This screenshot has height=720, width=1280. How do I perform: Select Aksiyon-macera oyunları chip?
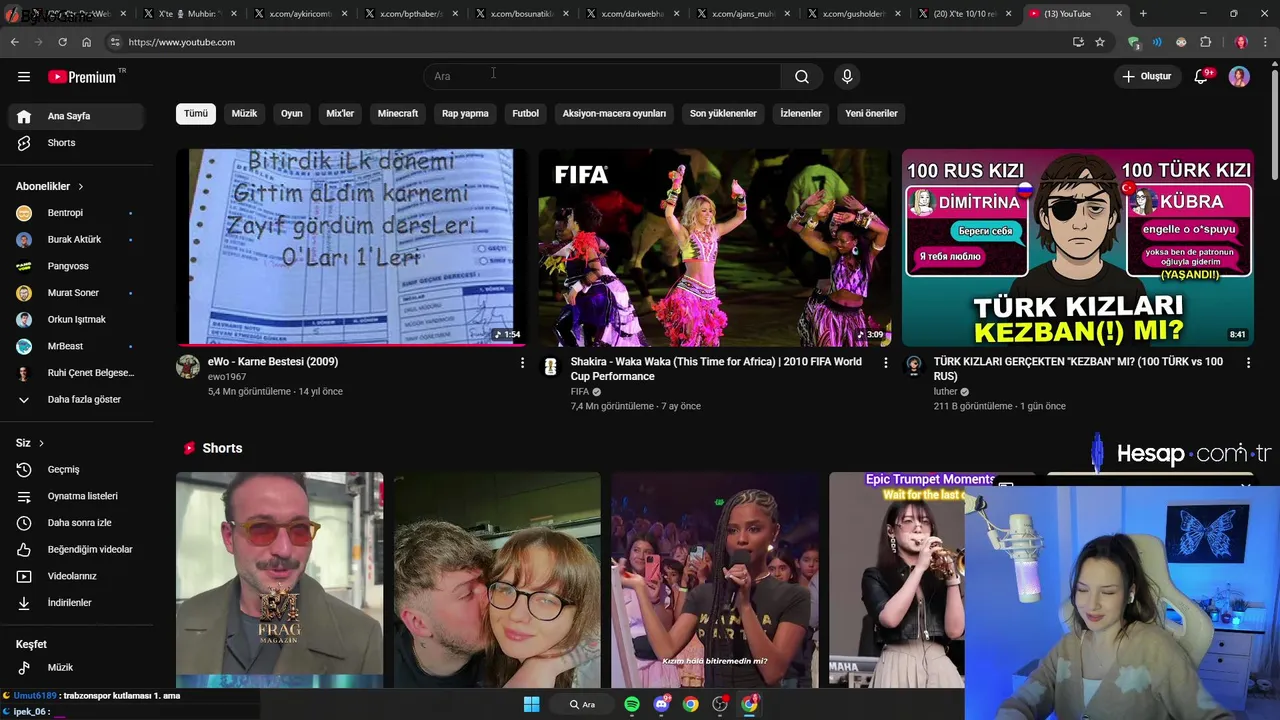tap(614, 114)
